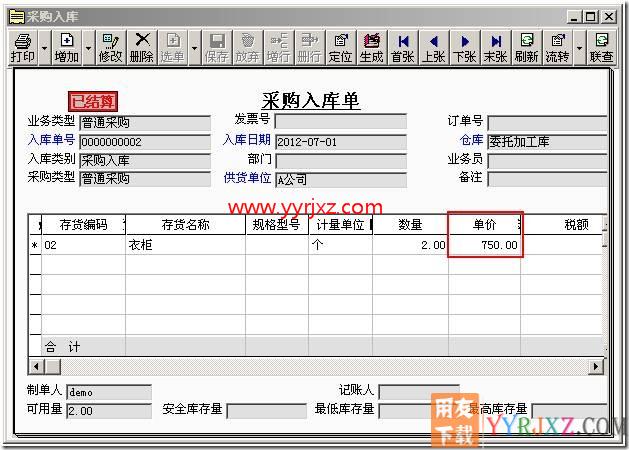629x450 pixels.
Task: Click the 数量 column header
Action: tap(410, 225)
